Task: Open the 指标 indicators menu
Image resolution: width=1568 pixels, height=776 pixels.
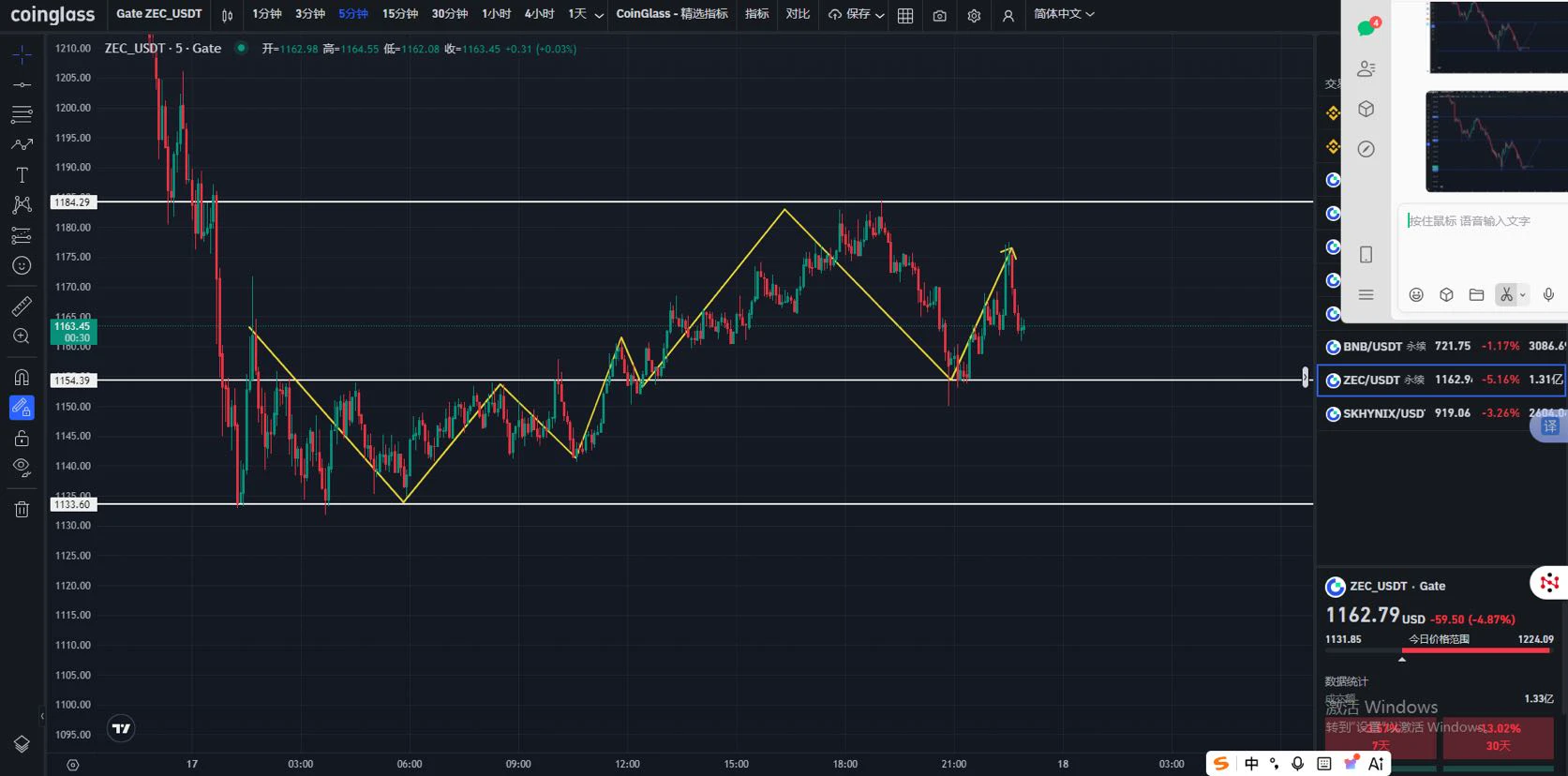Action: (x=757, y=14)
